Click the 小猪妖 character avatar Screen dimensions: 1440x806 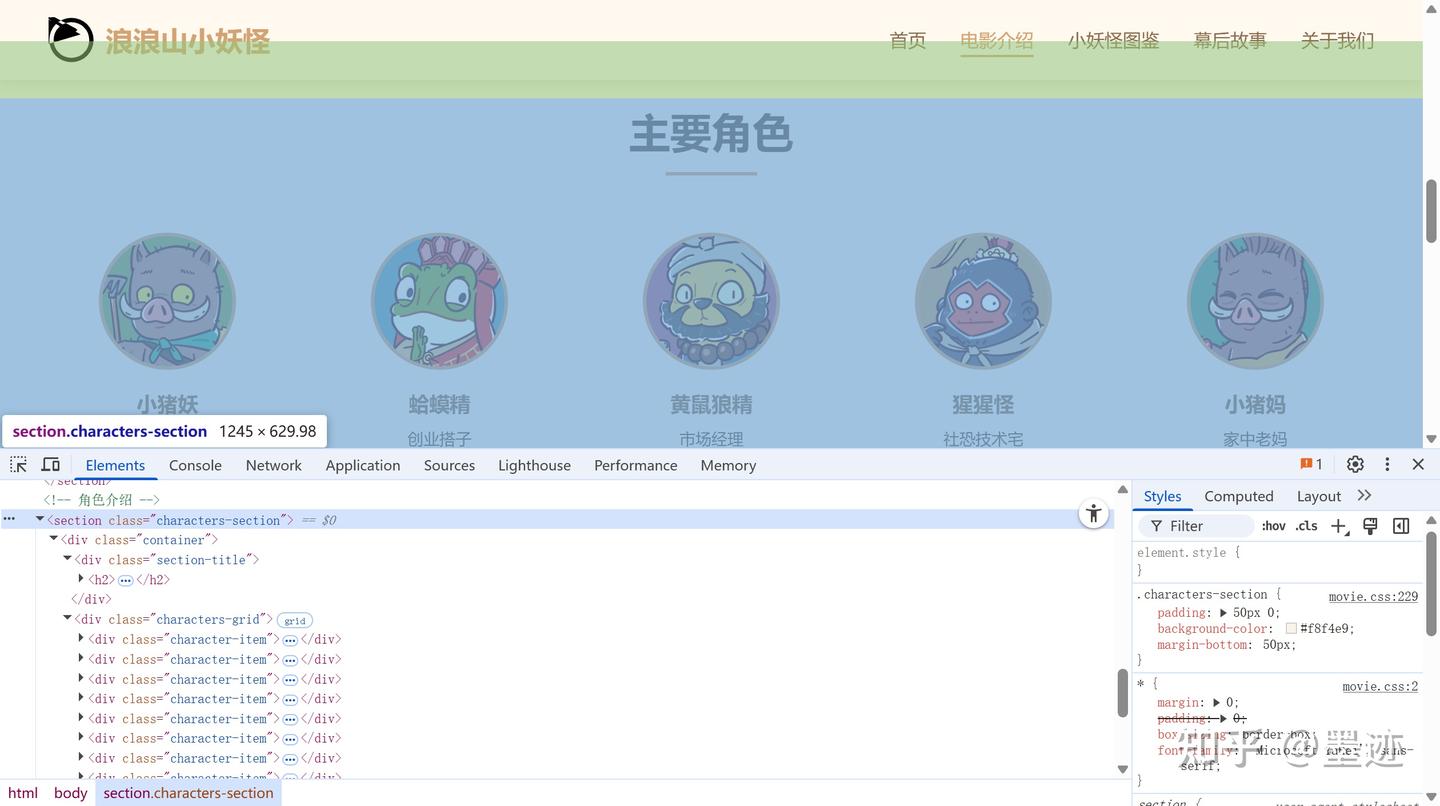click(x=167, y=302)
